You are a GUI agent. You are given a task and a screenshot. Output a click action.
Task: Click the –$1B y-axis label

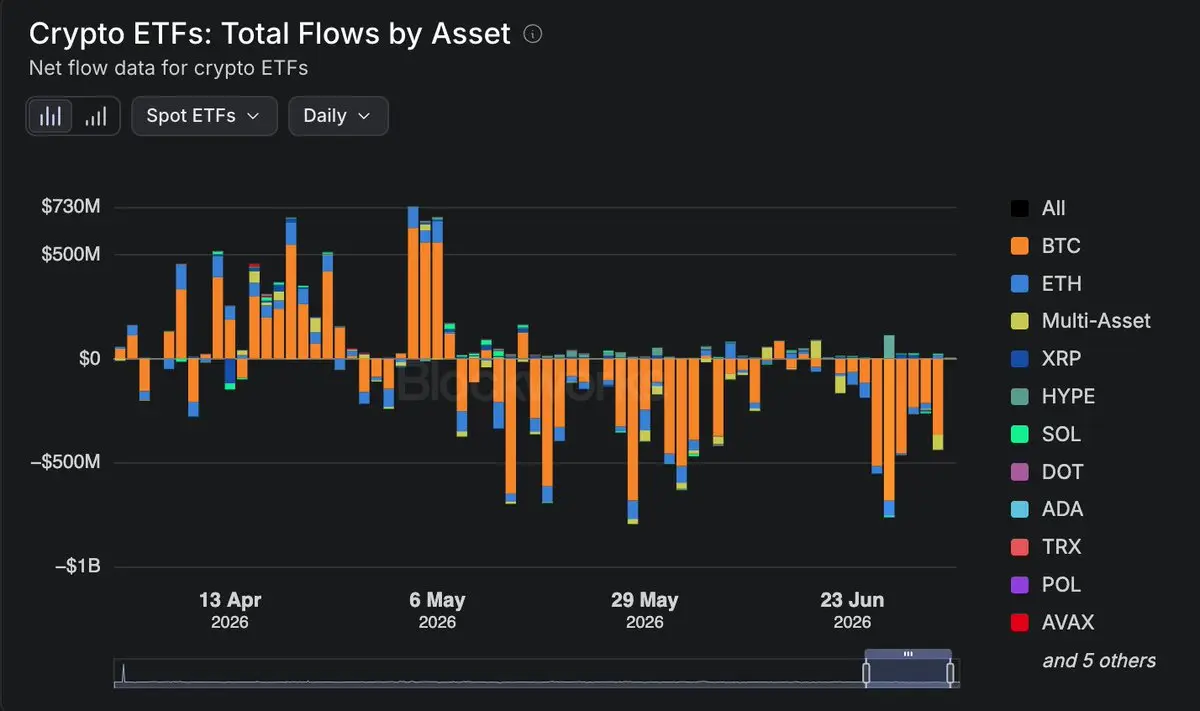76,567
